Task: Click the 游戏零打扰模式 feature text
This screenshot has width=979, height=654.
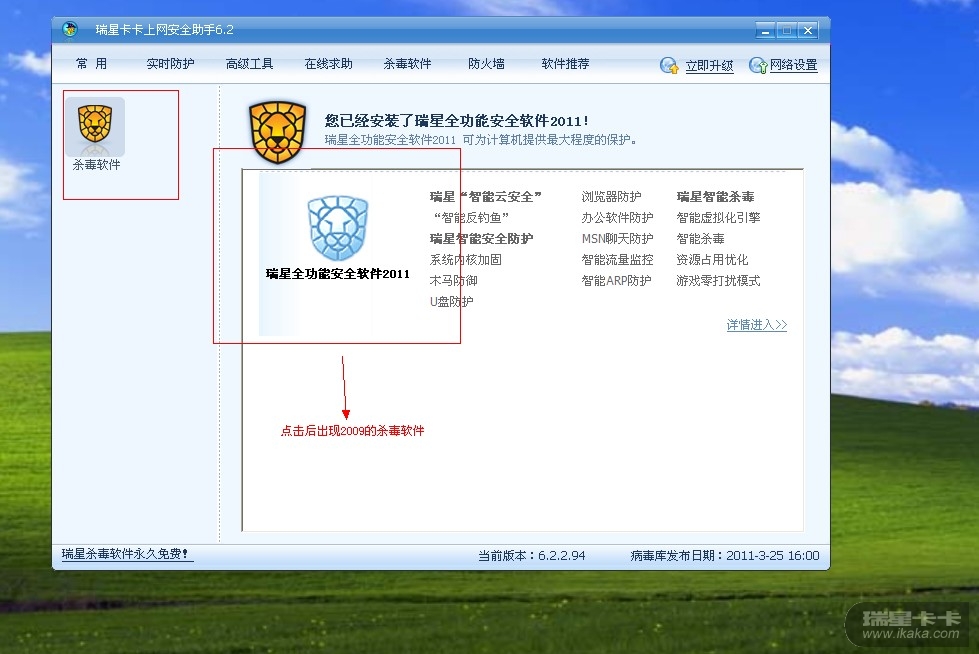Action: [x=719, y=280]
